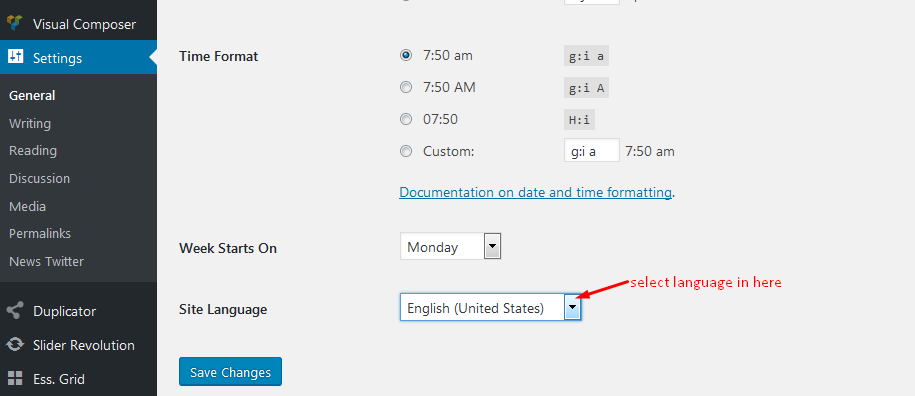Click the Visual Composer cube icon
Screen dimensions: 915x396
(x=15, y=24)
